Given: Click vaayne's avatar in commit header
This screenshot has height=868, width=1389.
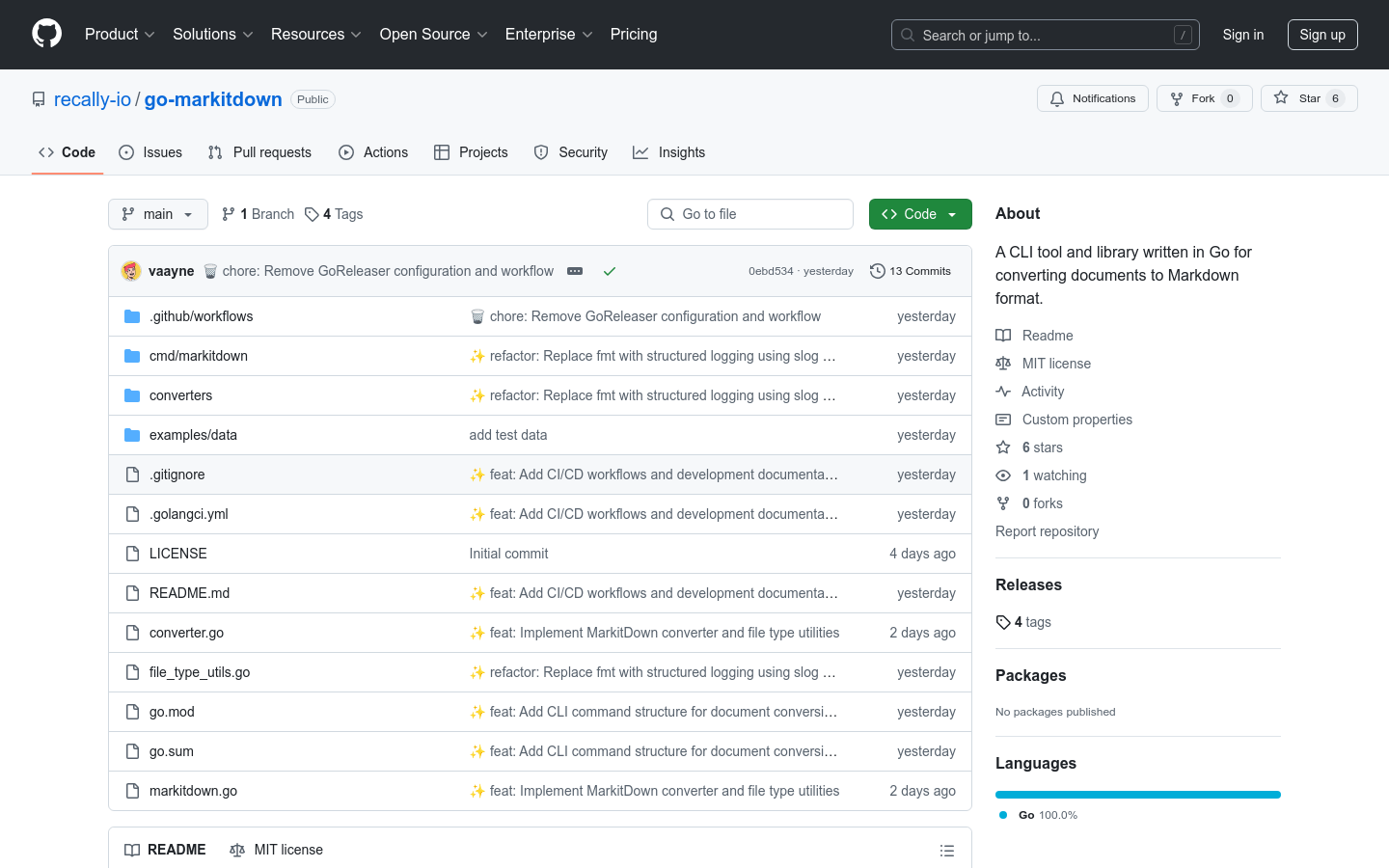Looking at the screenshot, I should [131, 271].
